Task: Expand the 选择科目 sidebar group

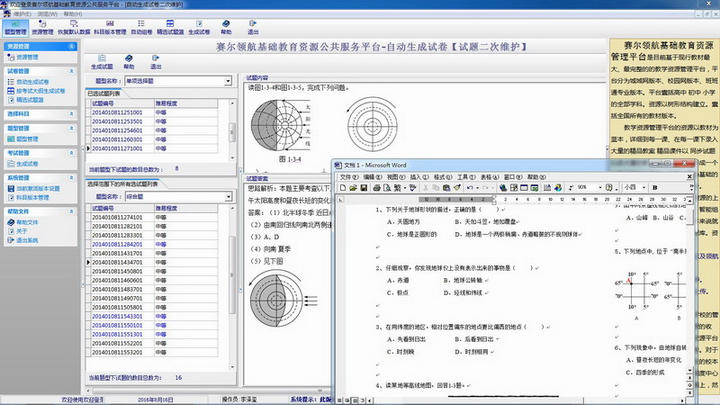Action: tap(72, 114)
